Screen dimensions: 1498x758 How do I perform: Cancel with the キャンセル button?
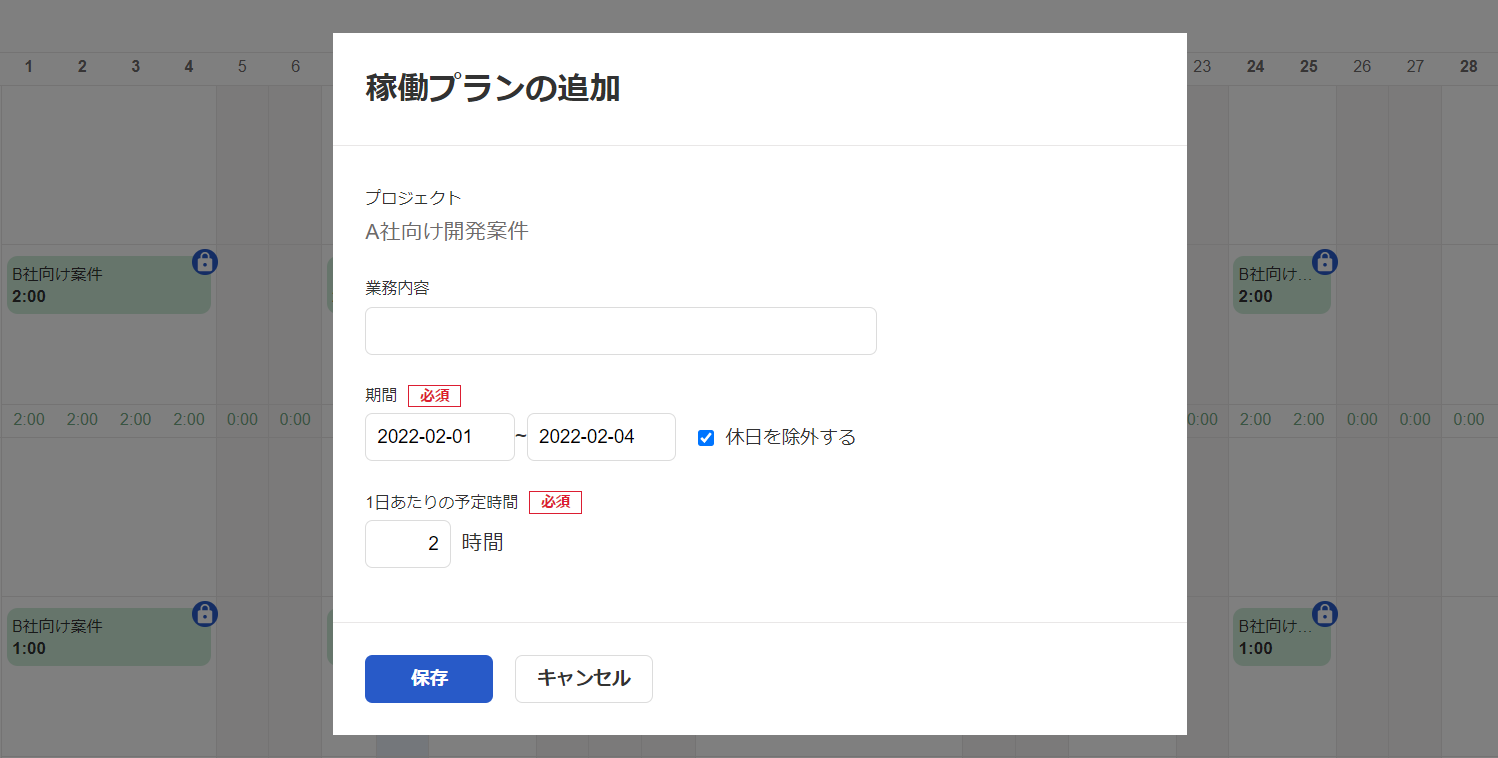click(x=584, y=679)
